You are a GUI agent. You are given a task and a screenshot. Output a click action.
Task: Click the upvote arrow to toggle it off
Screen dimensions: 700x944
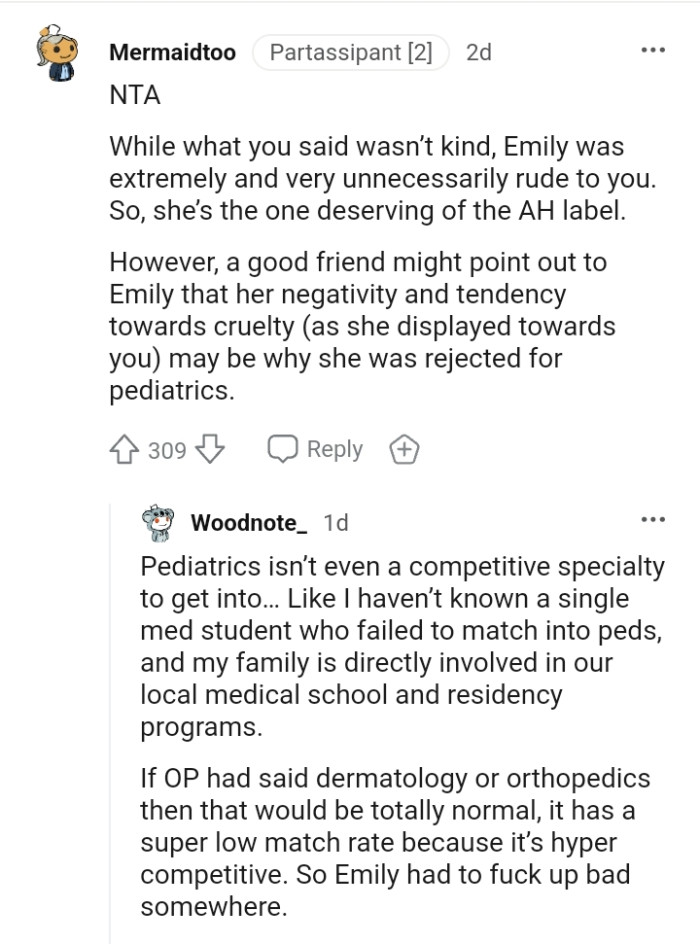coord(122,449)
